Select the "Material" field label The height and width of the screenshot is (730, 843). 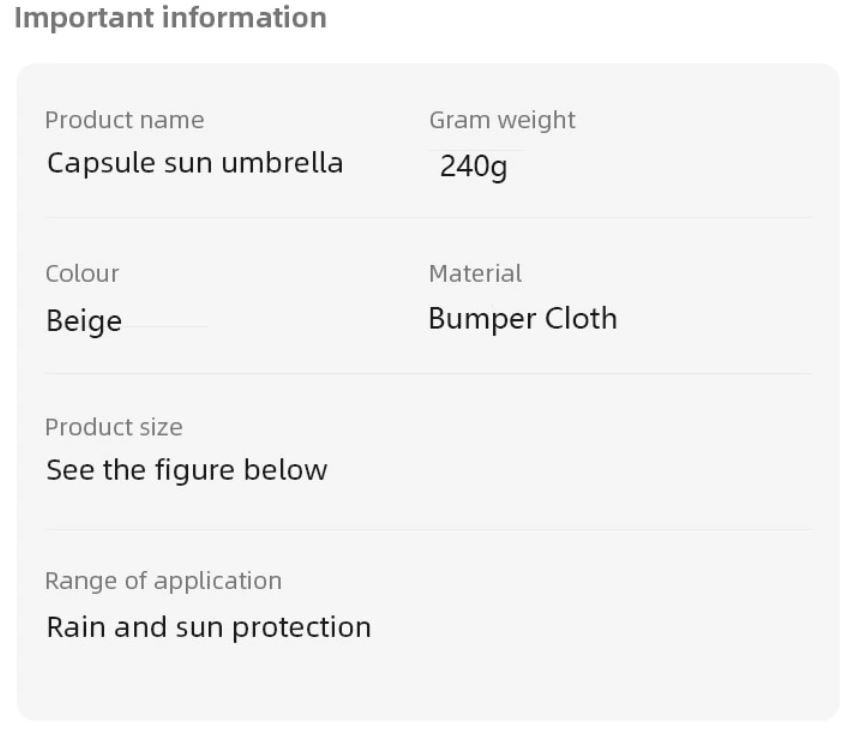point(475,273)
